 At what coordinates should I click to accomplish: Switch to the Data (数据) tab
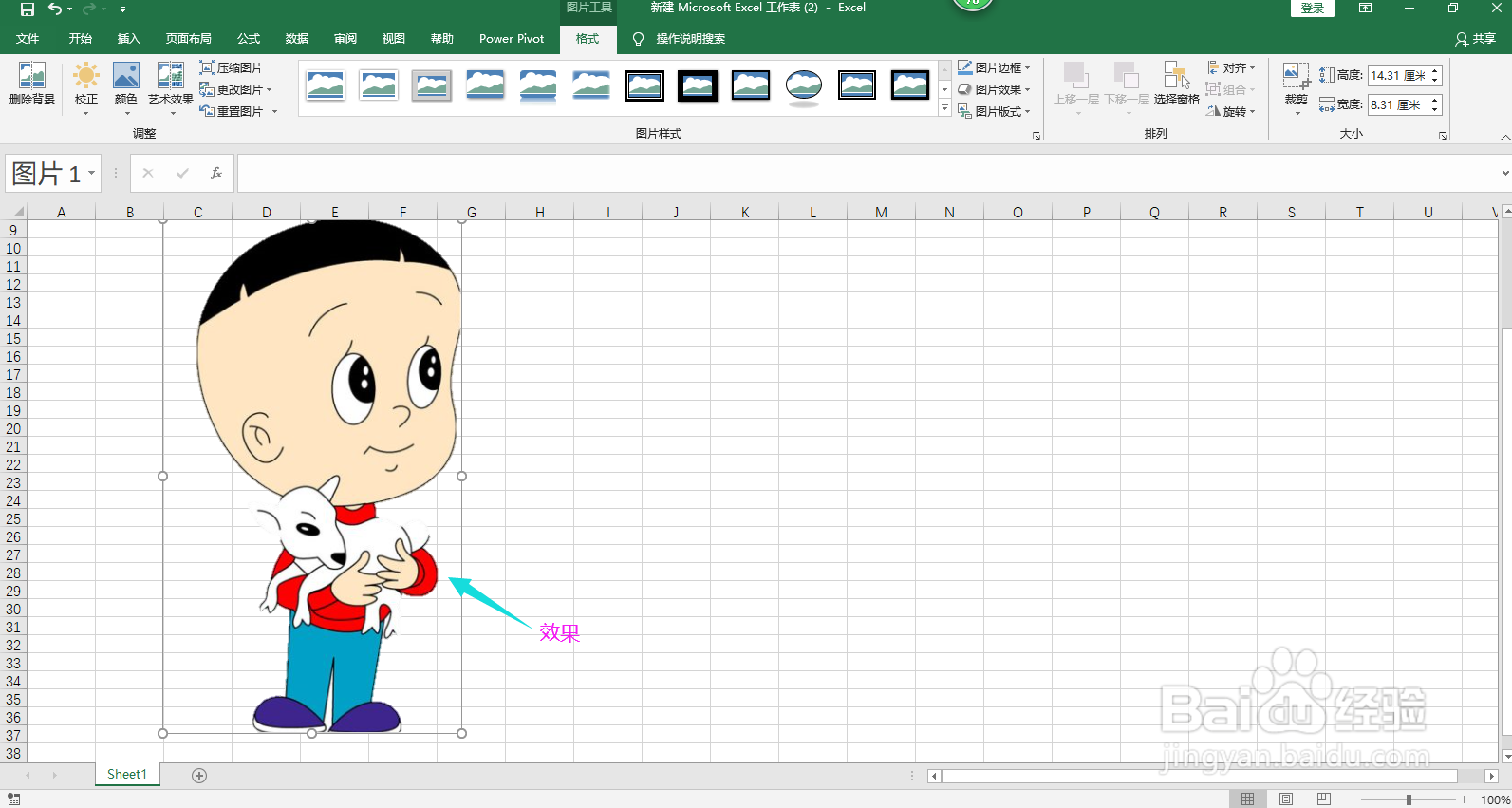(297, 39)
